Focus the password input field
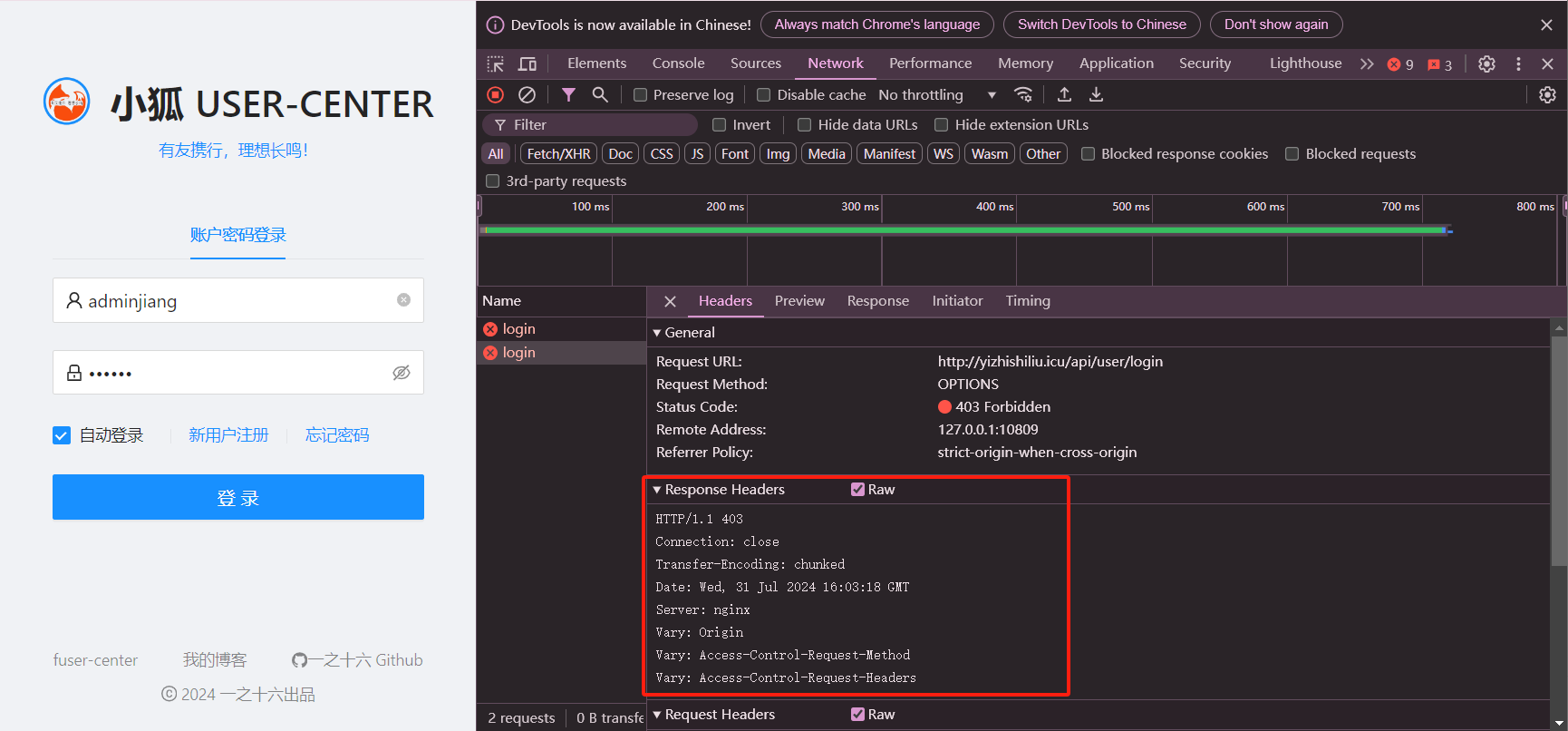The image size is (1568, 731). [238, 373]
